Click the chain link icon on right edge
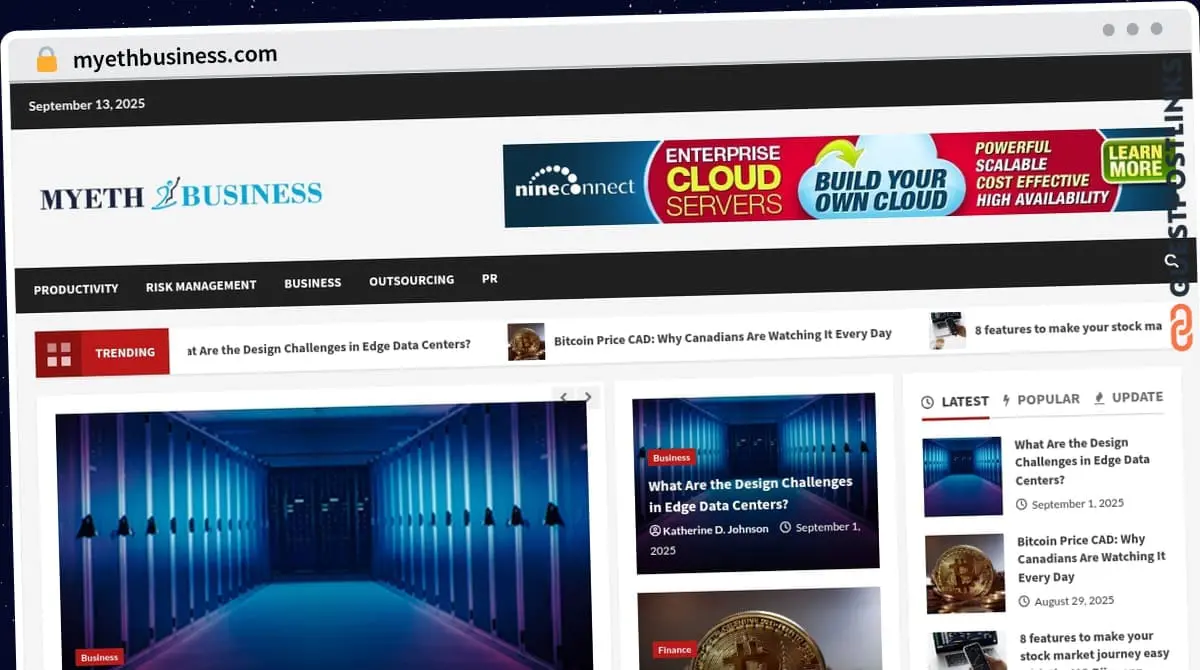This screenshot has height=670, width=1200. point(1180,329)
